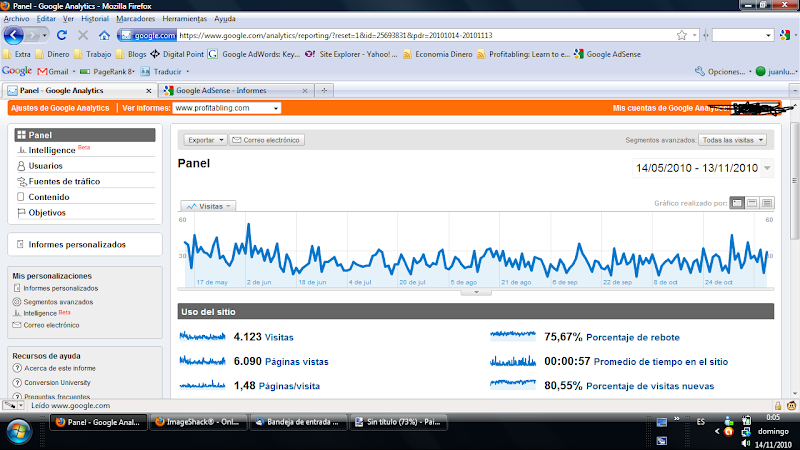Open the Ayuda menu
The height and width of the screenshot is (450, 800).
[224, 19]
